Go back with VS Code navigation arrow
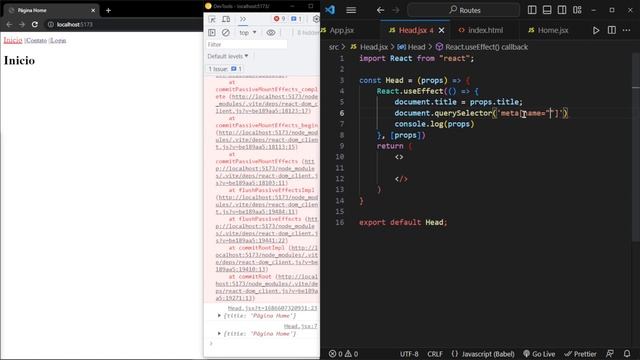This screenshot has width=640, height=360. coord(380,10)
